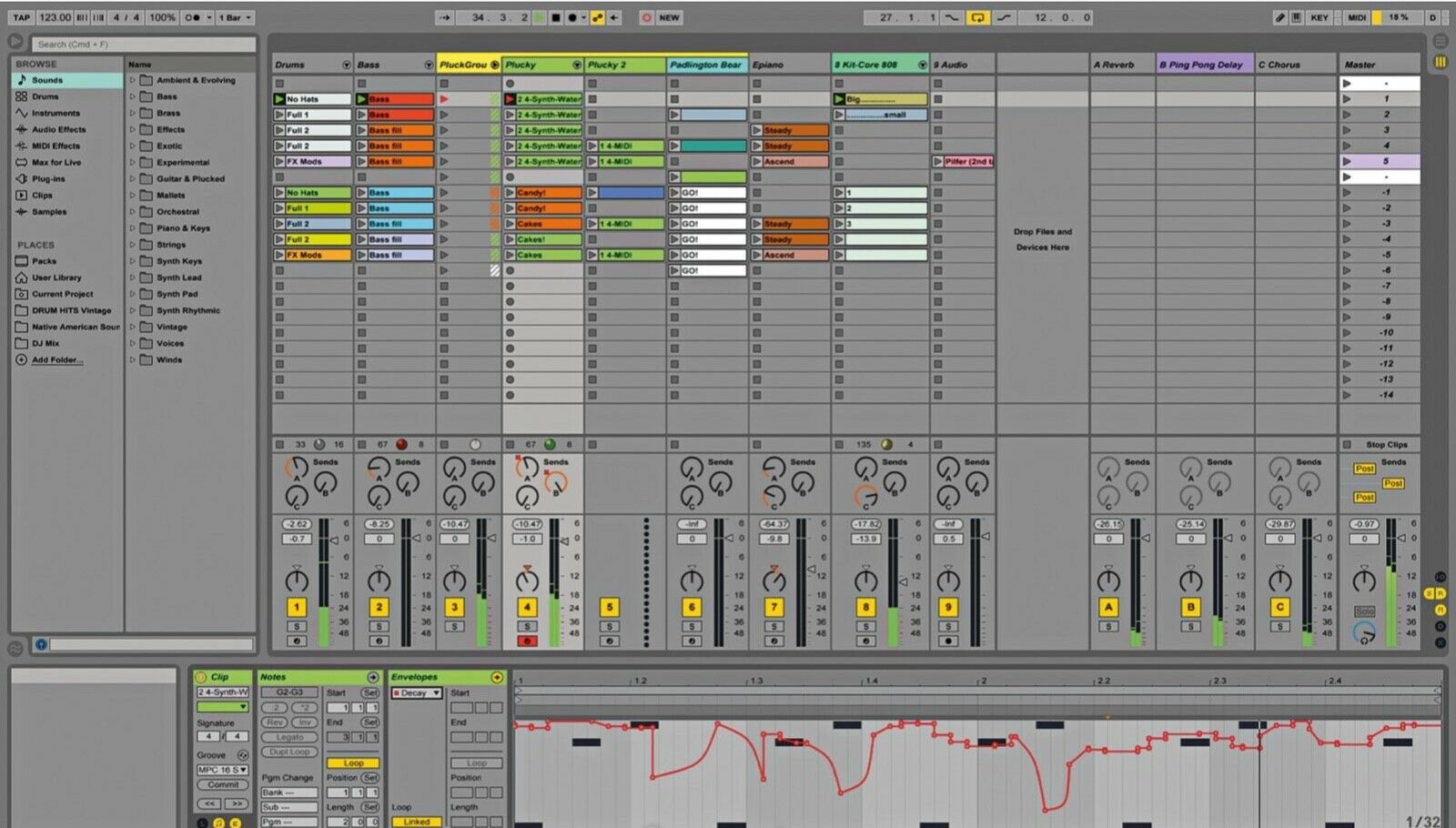Launch master scene 5
The image size is (1456, 828).
pos(1348,161)
